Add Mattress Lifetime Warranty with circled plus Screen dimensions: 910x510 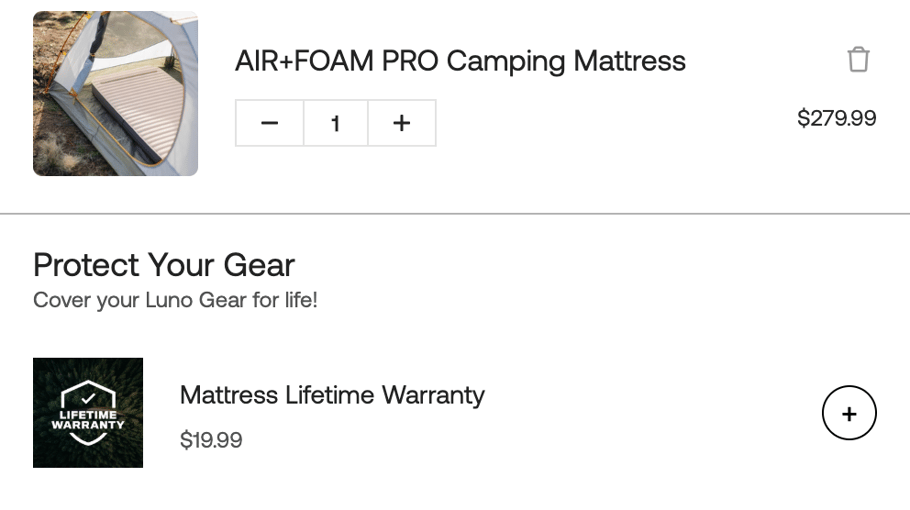849,413
